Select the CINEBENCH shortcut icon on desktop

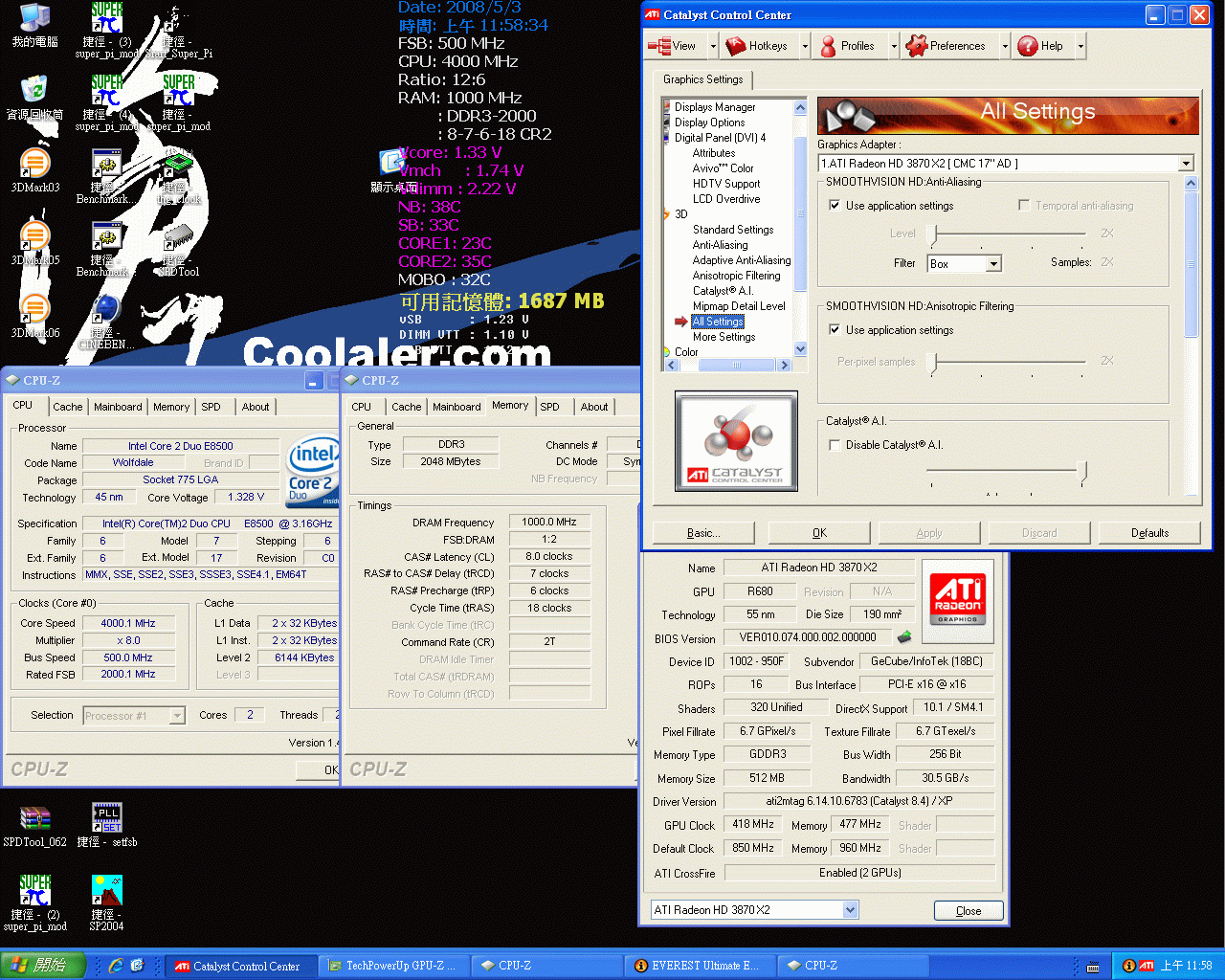pyautogui.click(x=106, y=322)
